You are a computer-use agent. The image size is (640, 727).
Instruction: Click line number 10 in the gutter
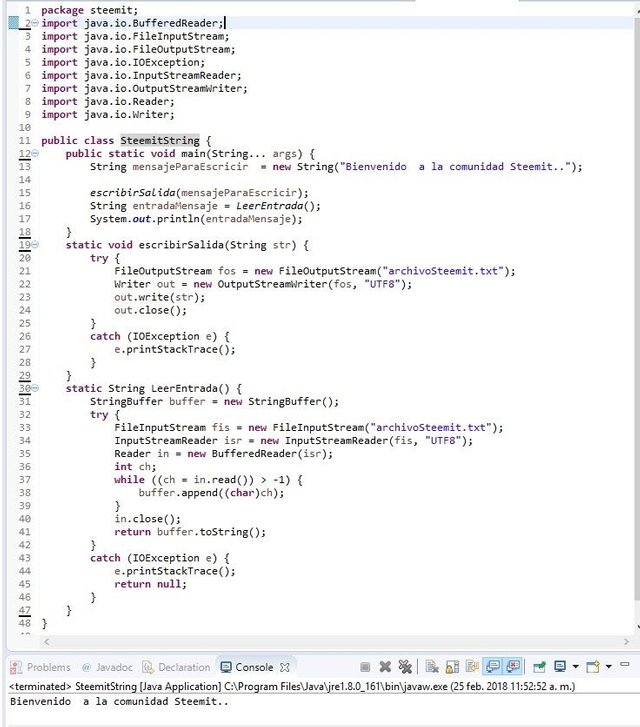pyautogui.click(x=25, y=128)
